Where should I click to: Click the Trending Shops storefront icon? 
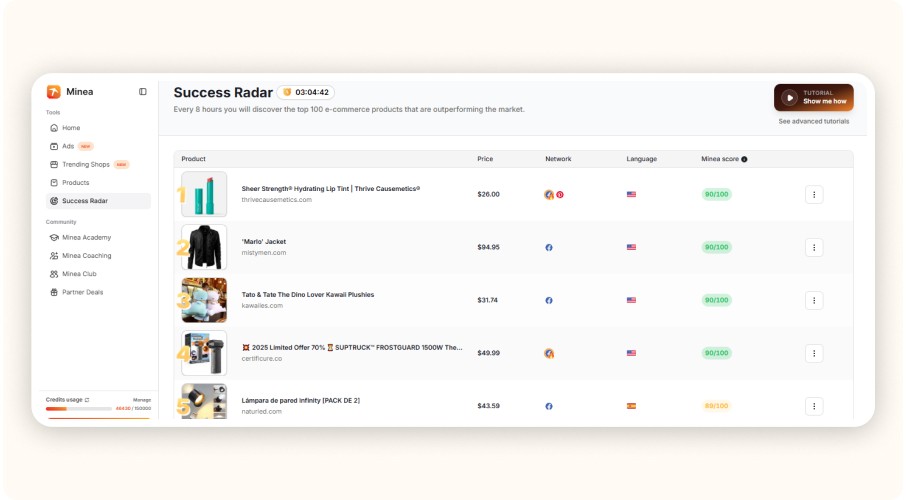point(54,164)
